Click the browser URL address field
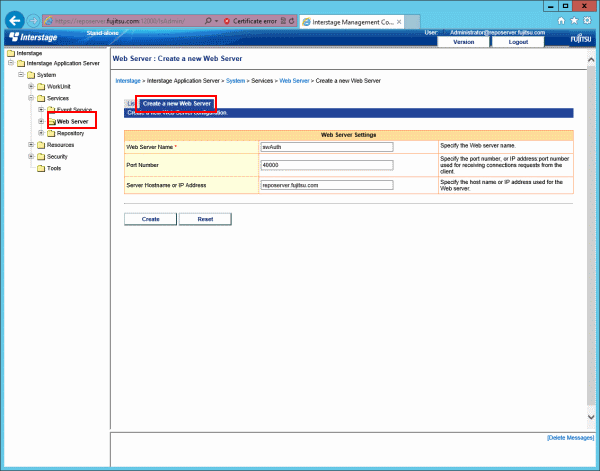The height and width of the screenshot is (471, 600). tap(124, 21)
